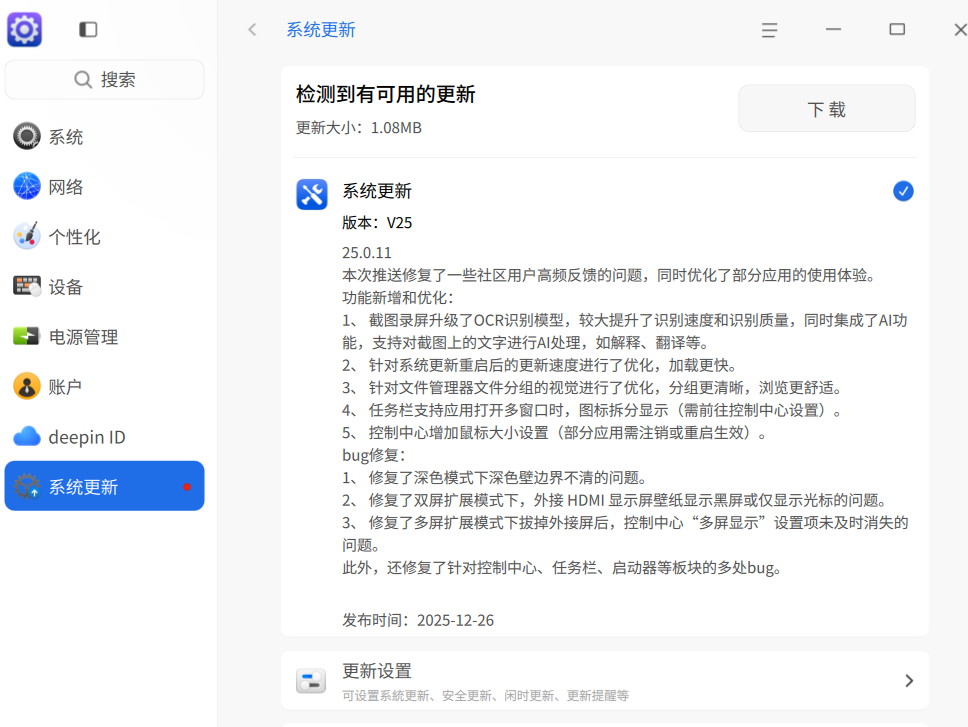Click the bug fix line about HDMI 显示屏

pos(617,500)
